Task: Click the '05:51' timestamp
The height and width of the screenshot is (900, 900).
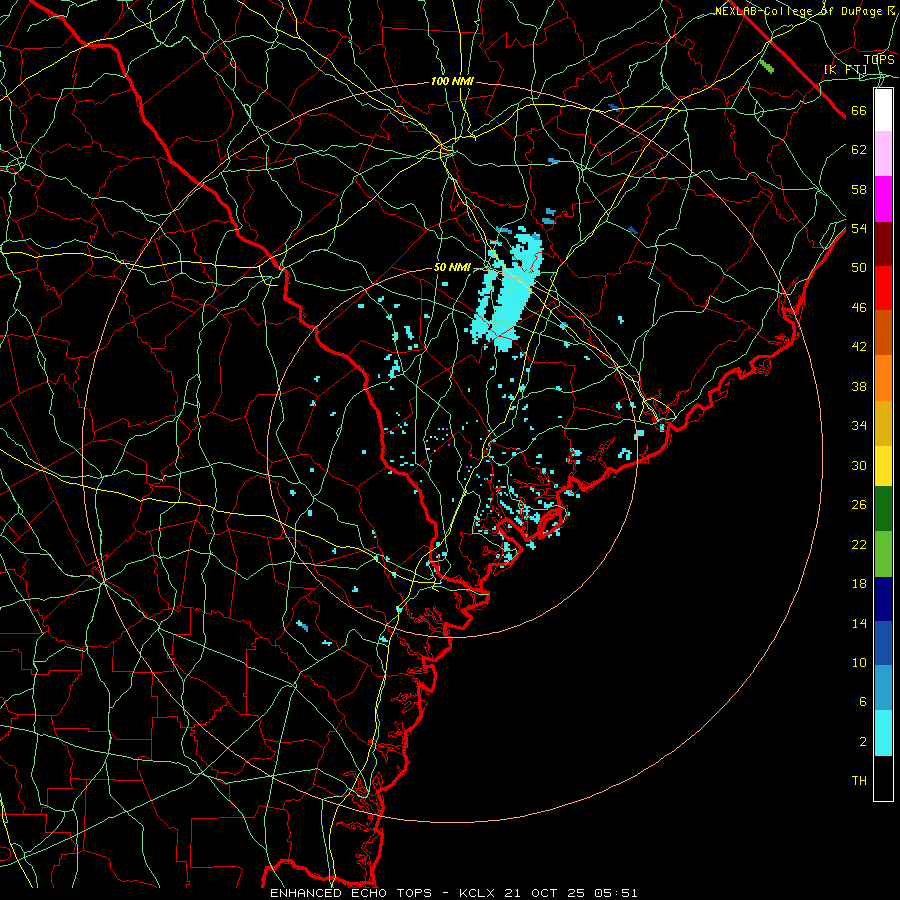Action: [x=616, y=893]
